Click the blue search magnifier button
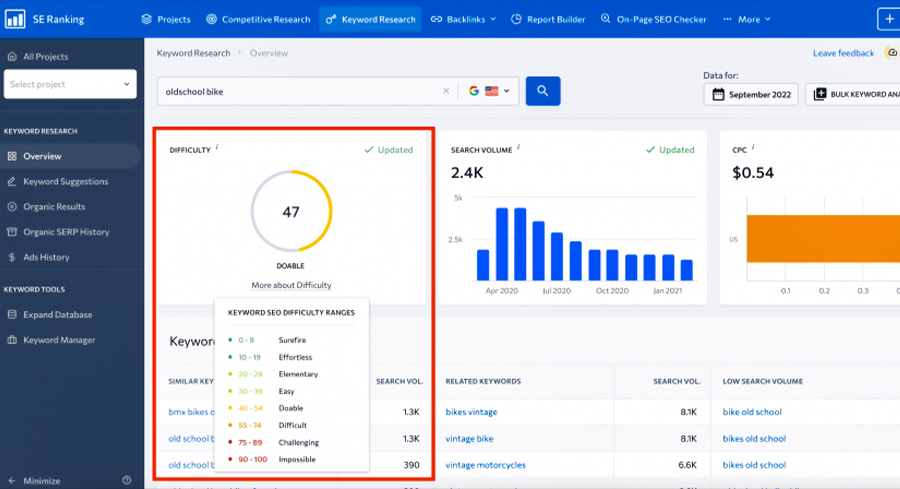900x489 pixels. point(543,91)
